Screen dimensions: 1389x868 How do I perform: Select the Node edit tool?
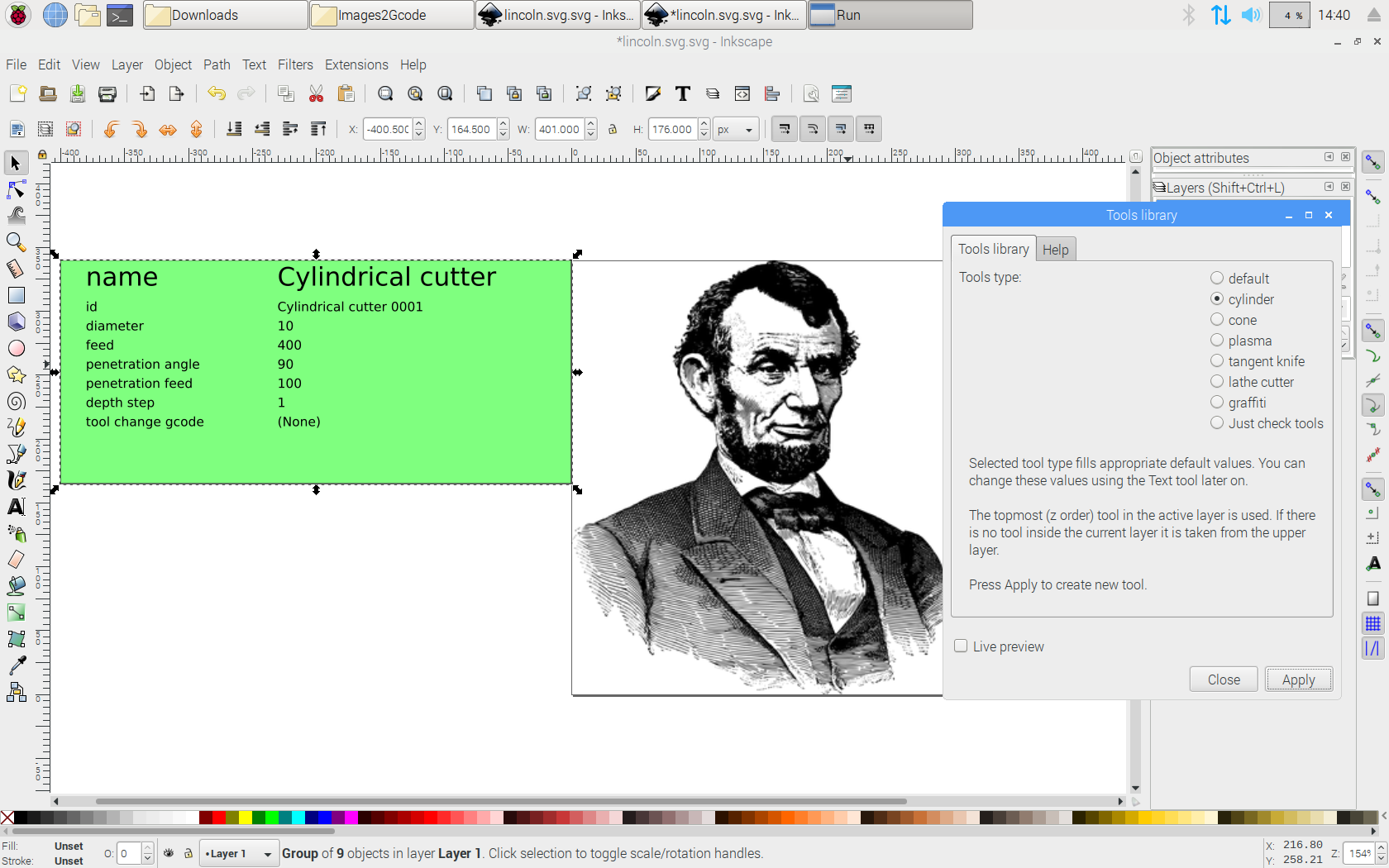click(x=16, y=190)
